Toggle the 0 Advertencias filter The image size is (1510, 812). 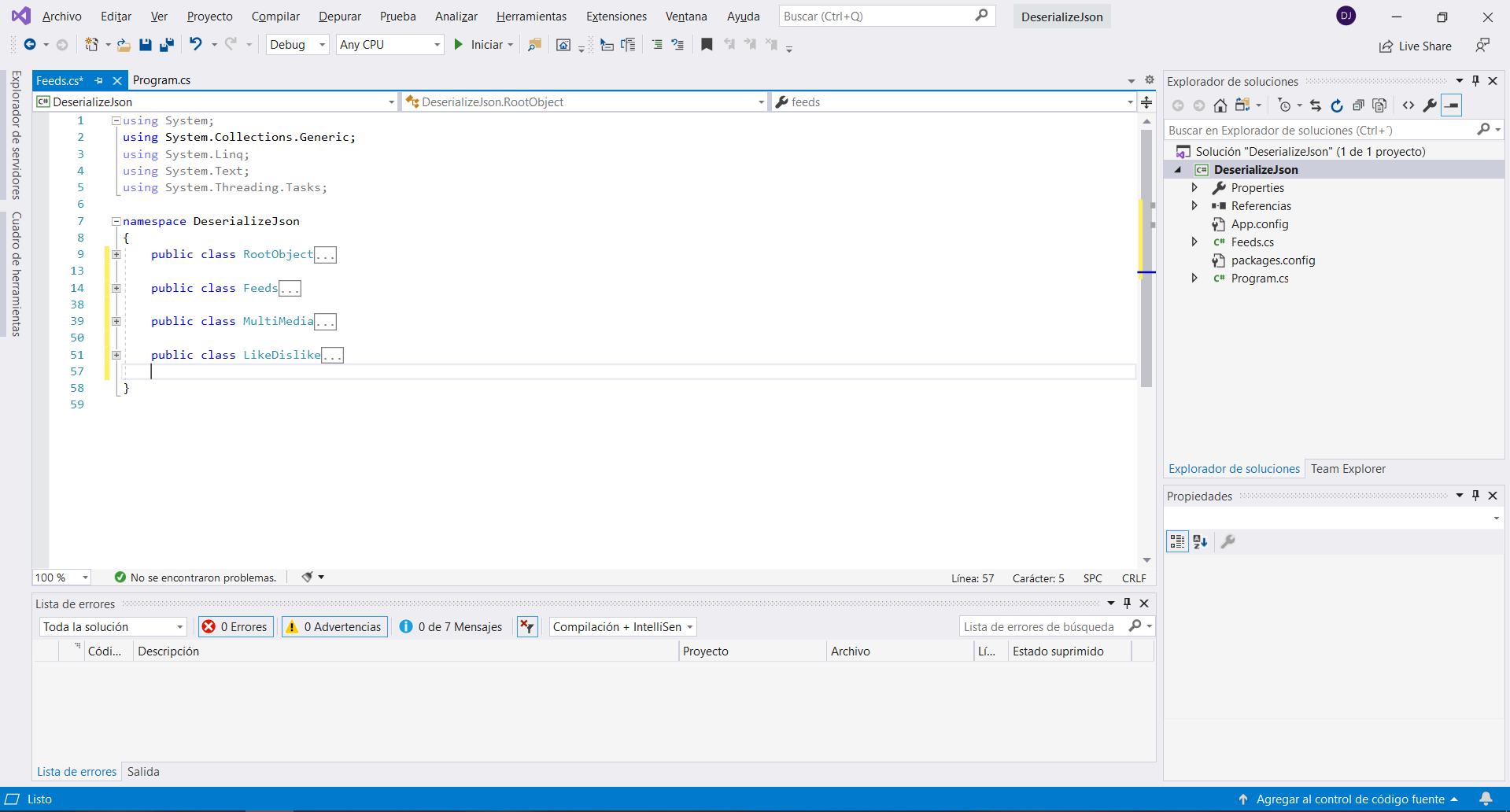click(x=334, y=627)
